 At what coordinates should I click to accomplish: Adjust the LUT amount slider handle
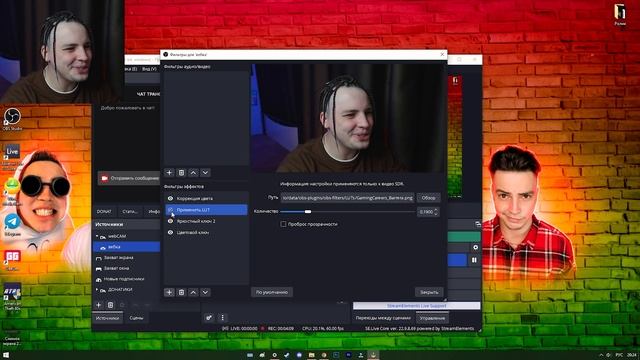(x=308, y=211)
